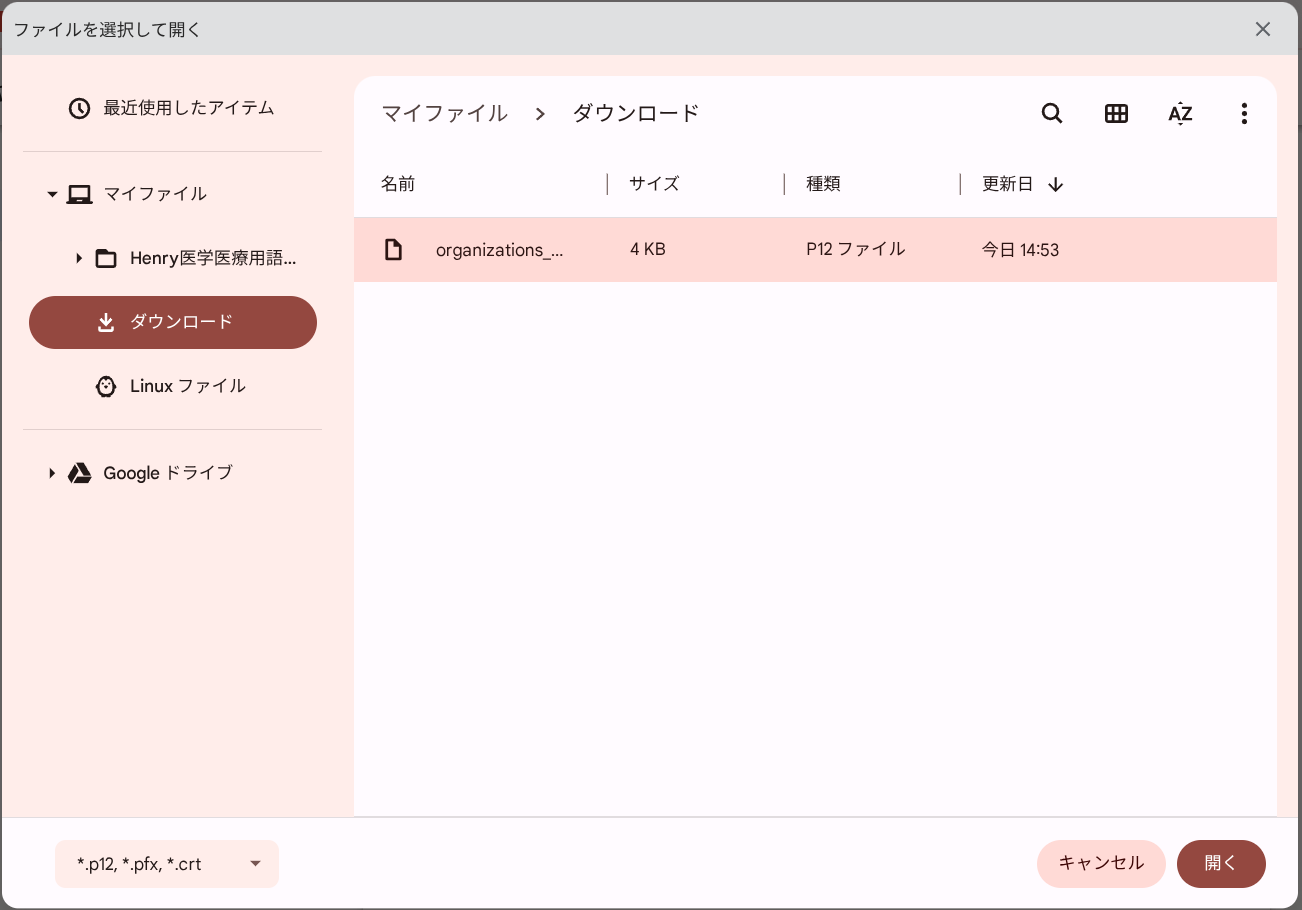1302x910 pixels.
Task: Open the *.p12, *.pfx, *.crt filter dropdown
Action: pyautogui.click(x=167, y=864)
